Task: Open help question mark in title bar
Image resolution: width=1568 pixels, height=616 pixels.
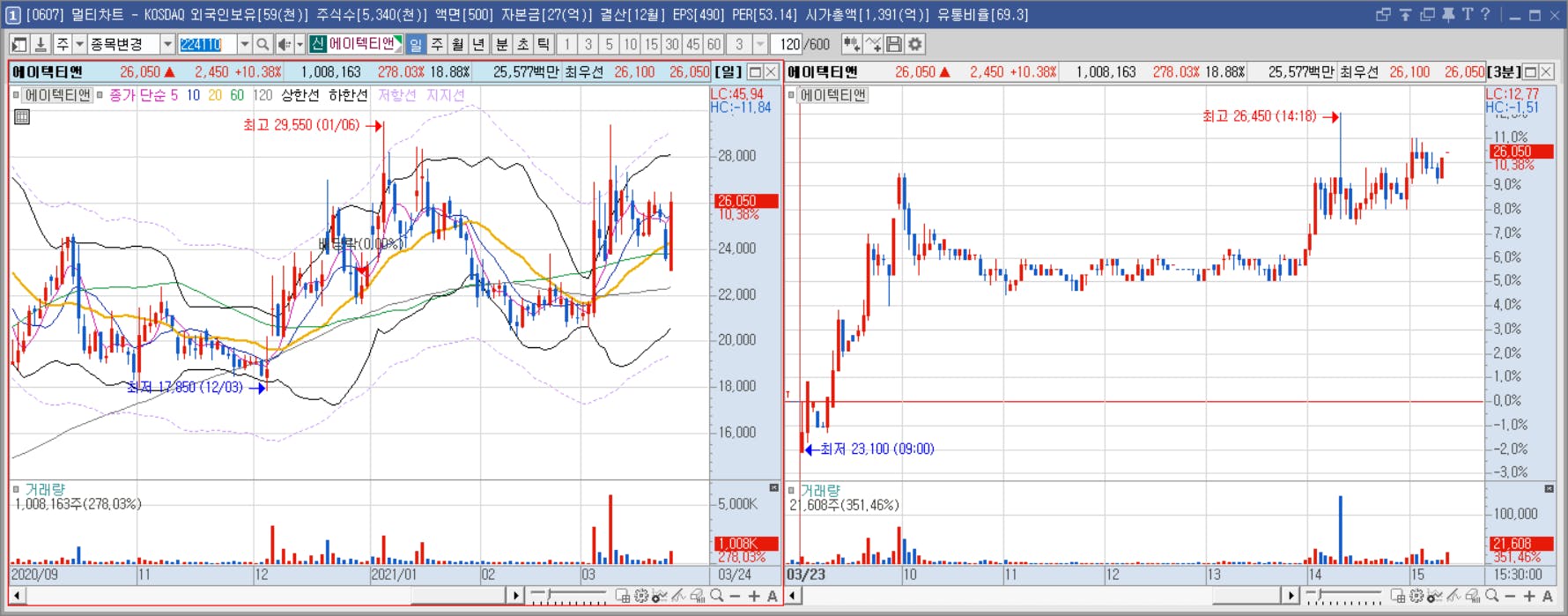Action: point(1485,14)
